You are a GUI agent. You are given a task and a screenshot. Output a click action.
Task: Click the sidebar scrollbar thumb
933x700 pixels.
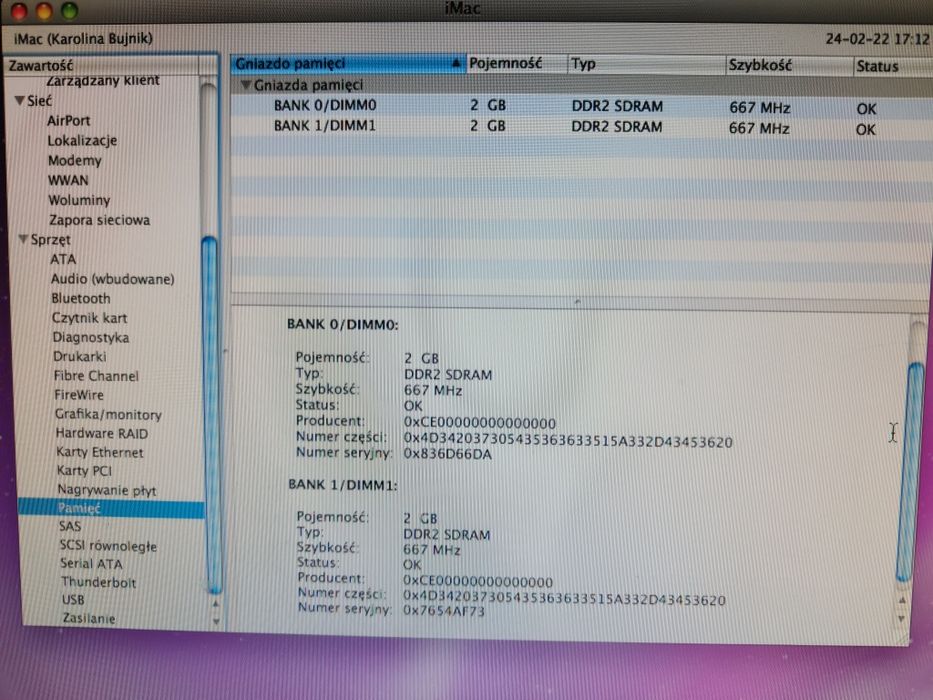[211, 415]
